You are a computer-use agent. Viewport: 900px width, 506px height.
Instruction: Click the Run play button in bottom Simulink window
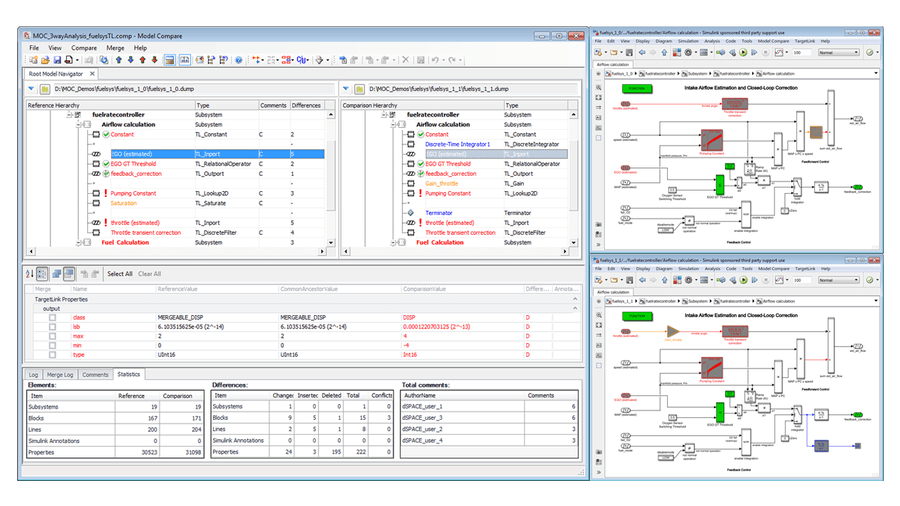click(743, 280)
